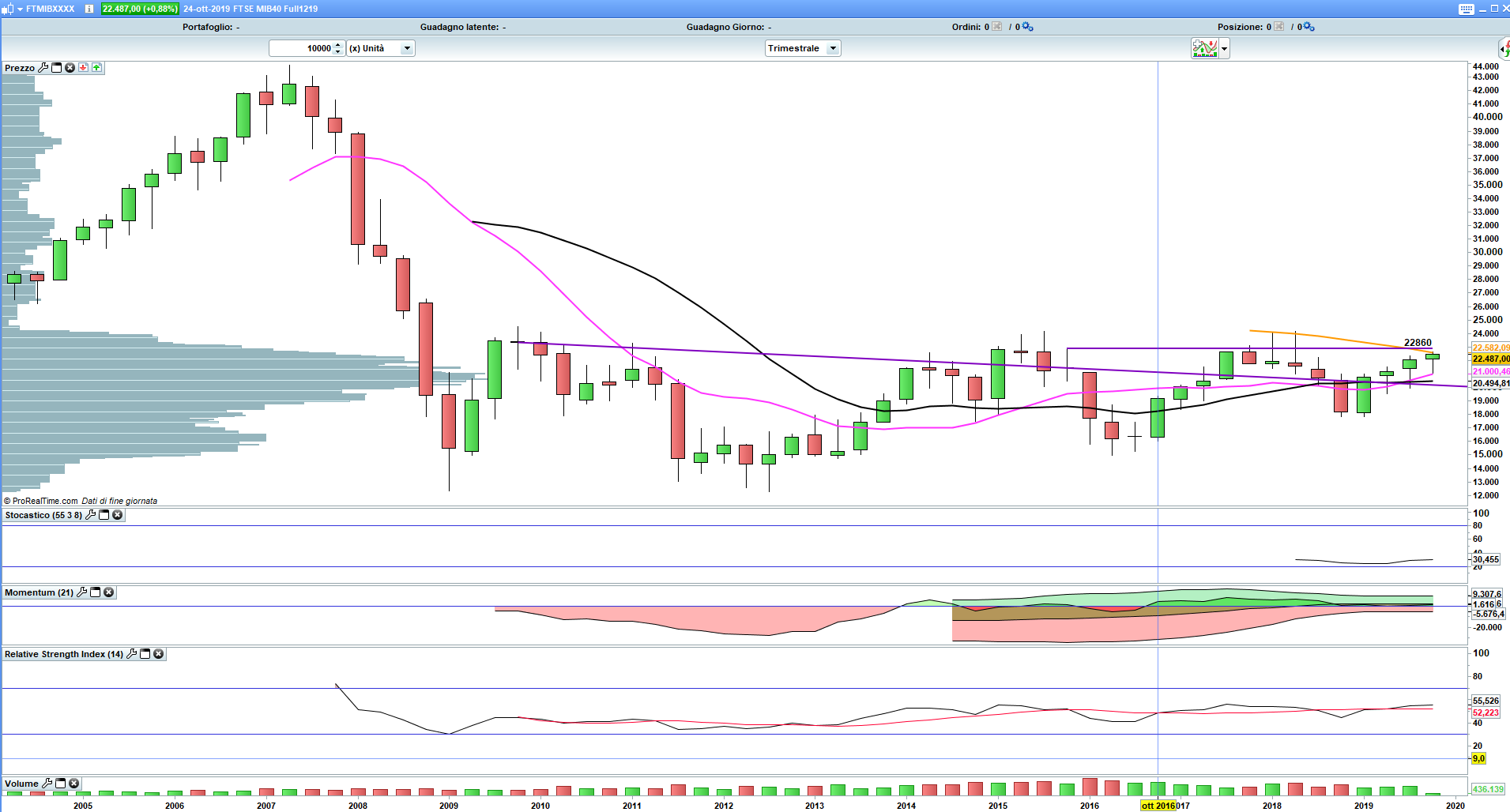Close the Relative Strength Index panel
The width and height of the screenshot is (1510, 812).
click(x=158, y=654)
